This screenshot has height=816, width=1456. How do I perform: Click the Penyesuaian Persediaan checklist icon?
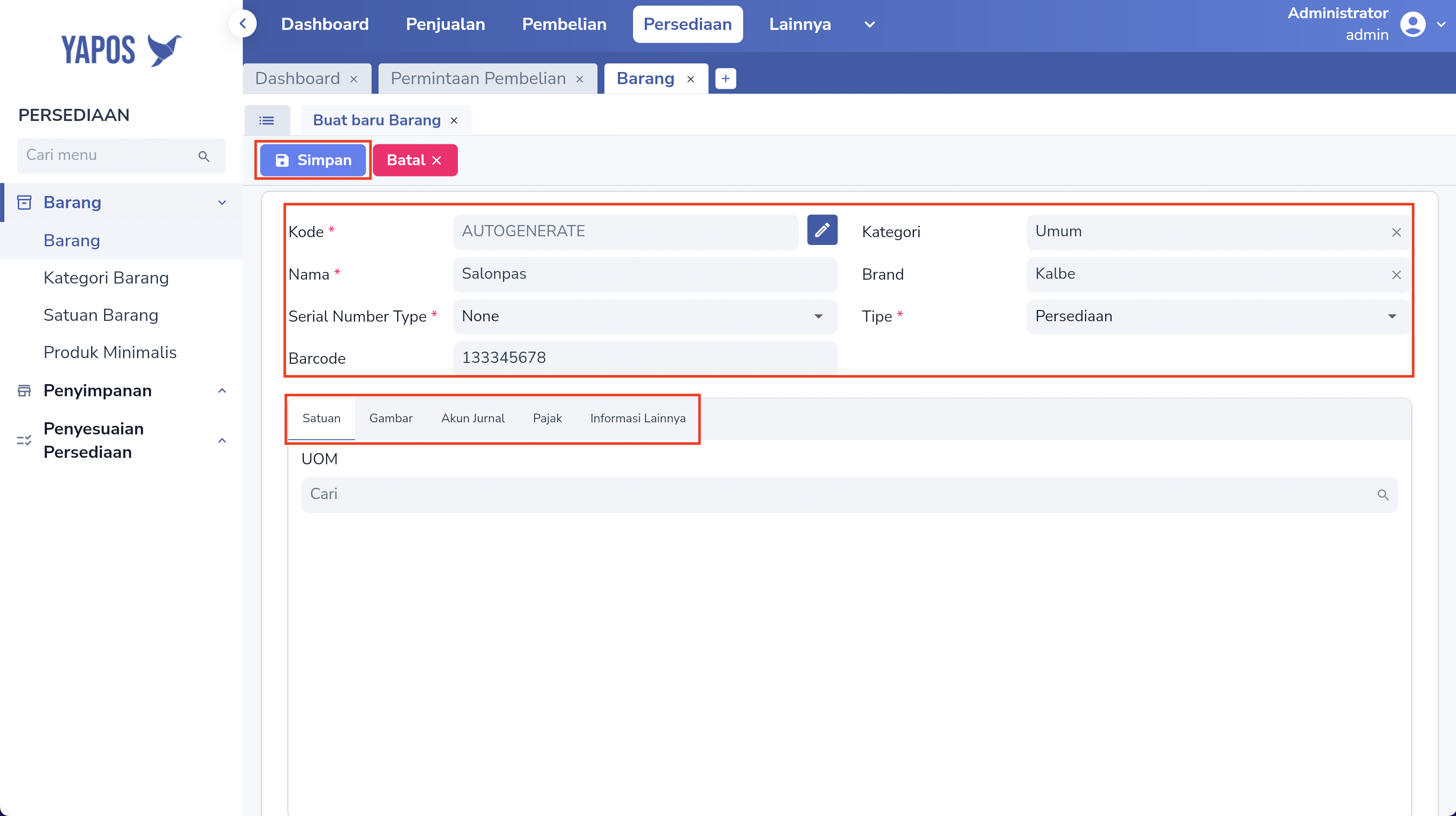pos(24,440)
